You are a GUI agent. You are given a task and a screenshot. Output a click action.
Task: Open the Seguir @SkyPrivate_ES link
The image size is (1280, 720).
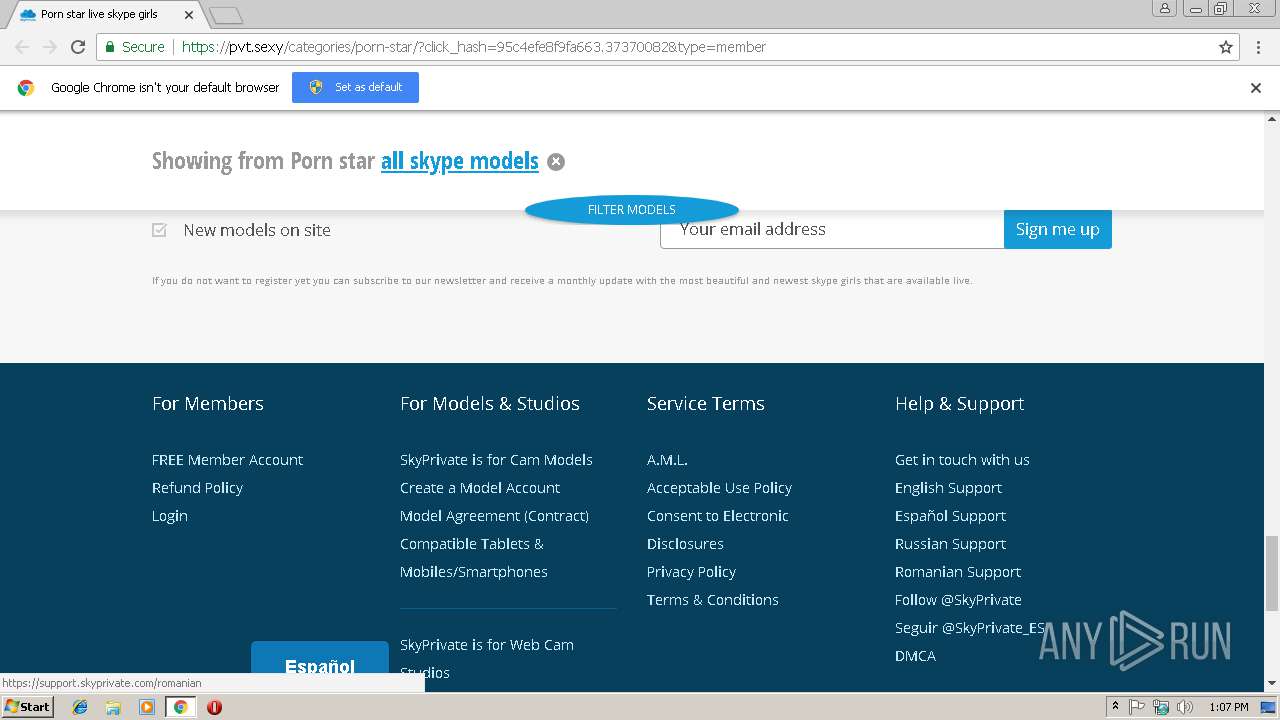coord(970,628)
